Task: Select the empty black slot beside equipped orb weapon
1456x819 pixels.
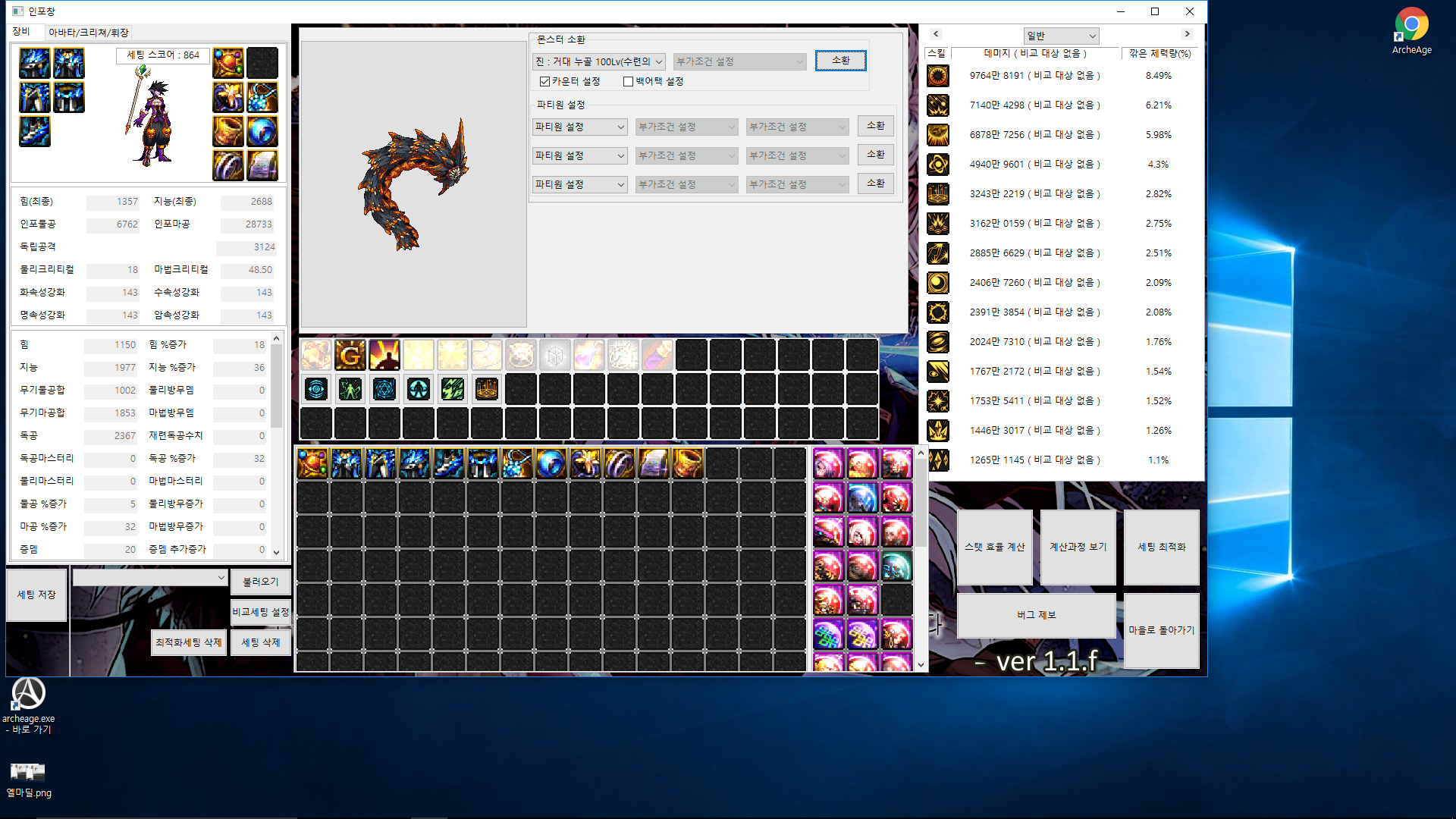Action: coord(262,63)
